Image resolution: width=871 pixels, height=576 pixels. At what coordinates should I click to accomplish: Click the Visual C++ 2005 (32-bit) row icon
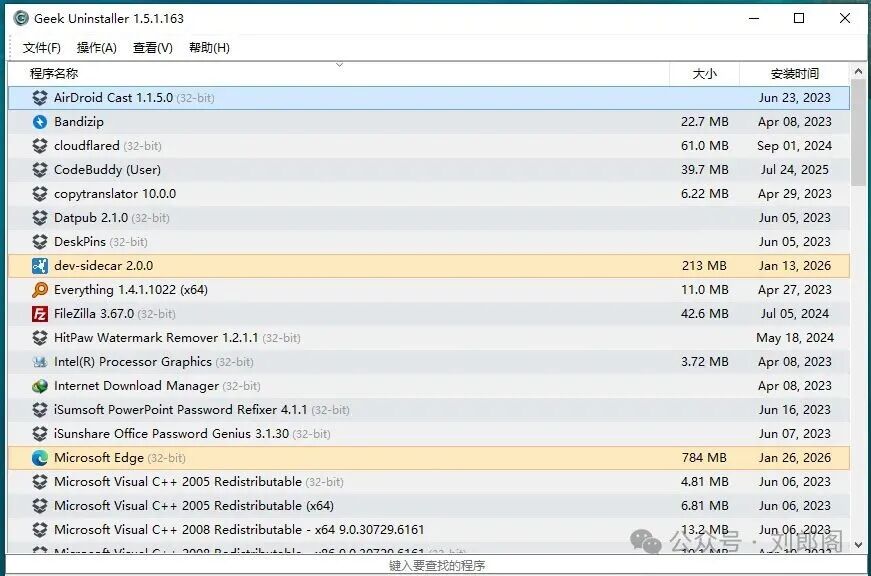tap(40, 482)
